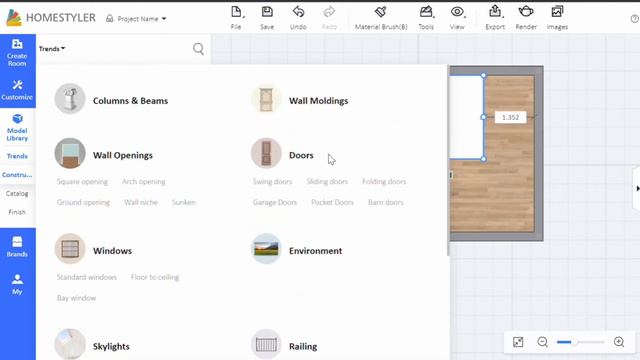Viewport: 640px width, 360px height.
Task: Click the fit-to-screen icon
Action: [518, 342]
